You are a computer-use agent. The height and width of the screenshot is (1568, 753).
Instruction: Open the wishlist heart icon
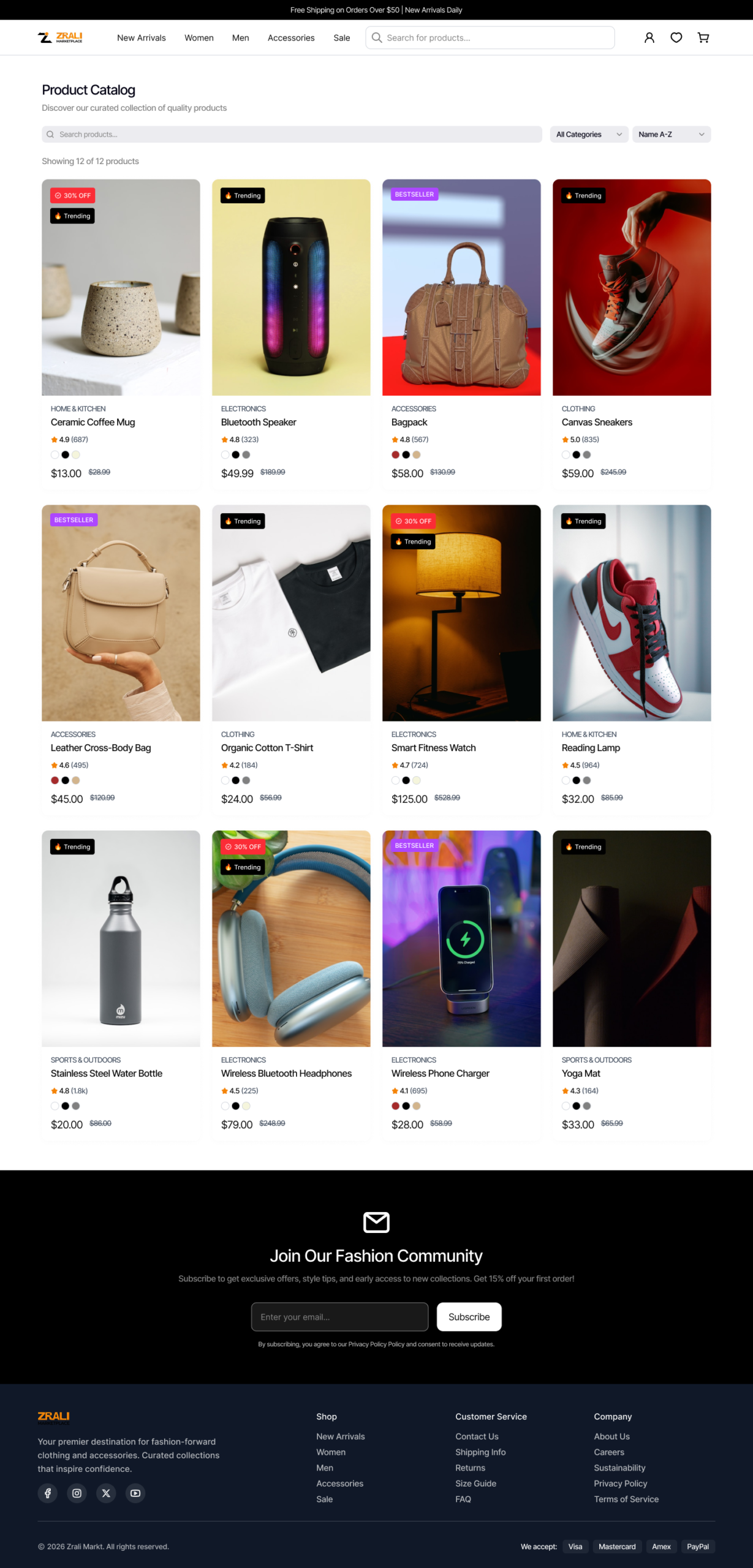tap(676, 37)
